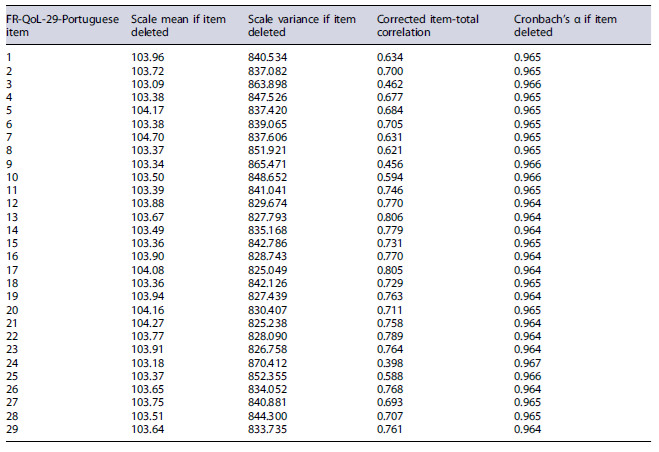Select correlation value 0.456 for item 9
659x452 pixels.
click(389, 161)
